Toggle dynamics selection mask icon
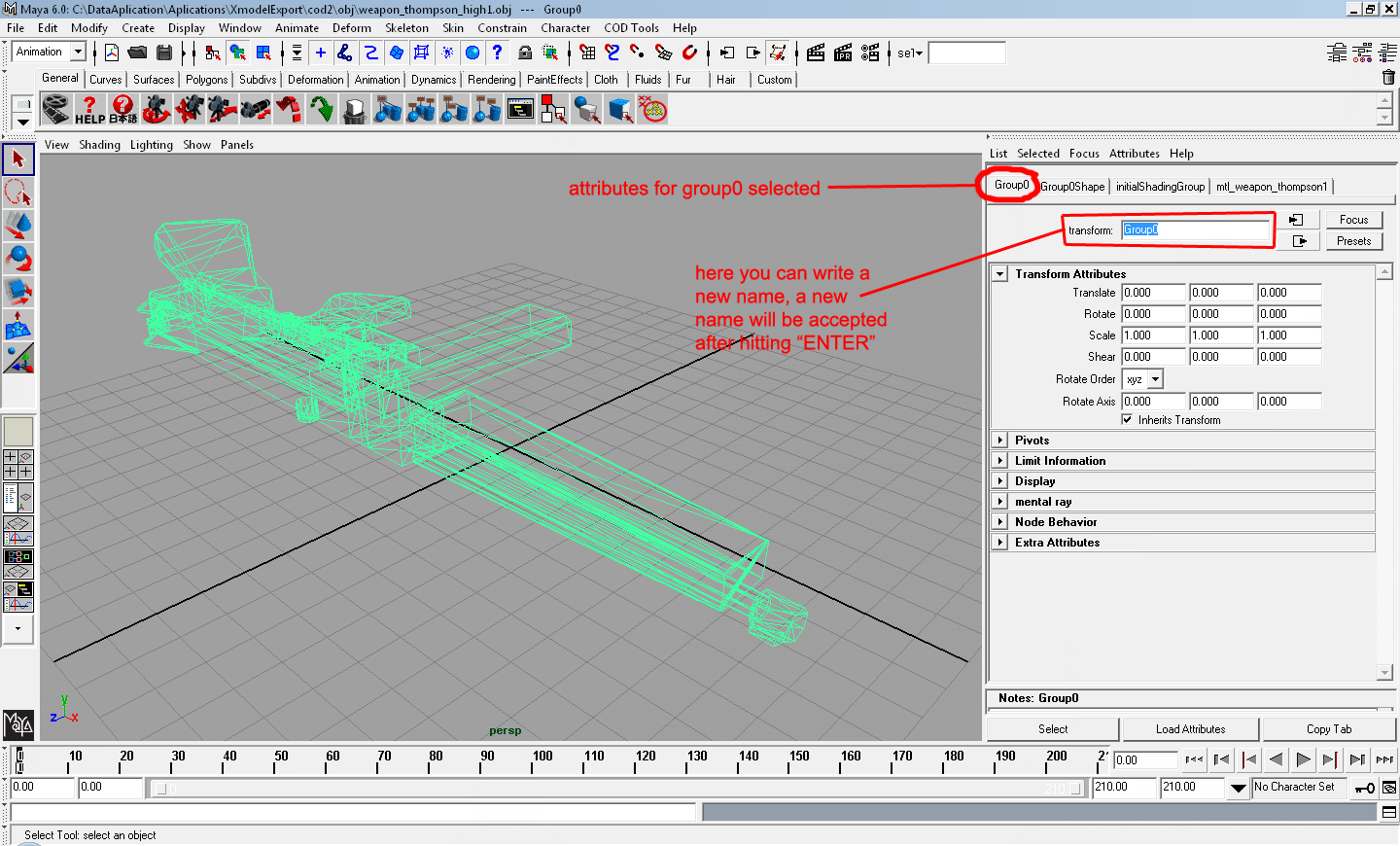This screenshot has width=1400, height=846. coord(447,53)
